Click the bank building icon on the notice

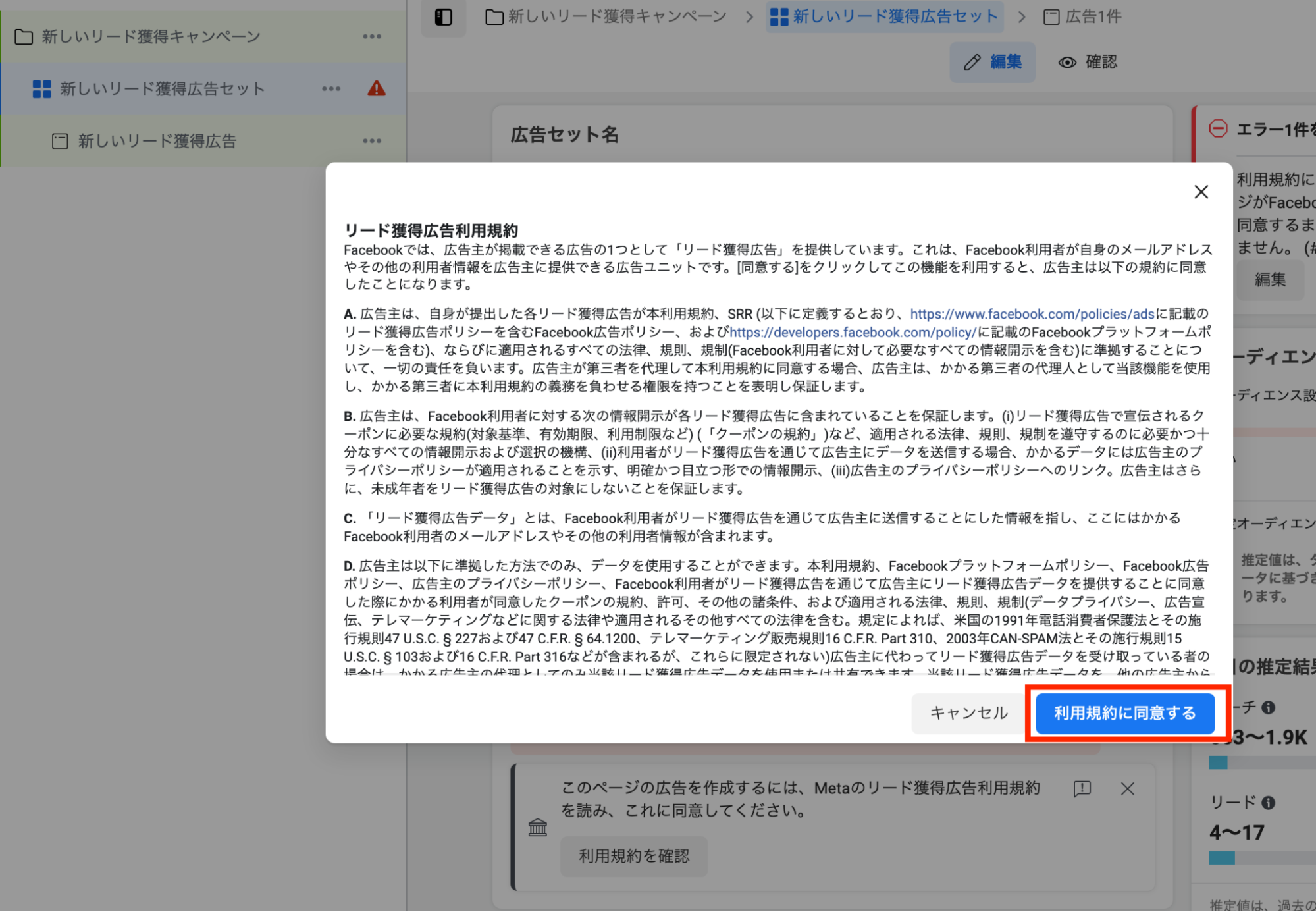click(538, 827)
